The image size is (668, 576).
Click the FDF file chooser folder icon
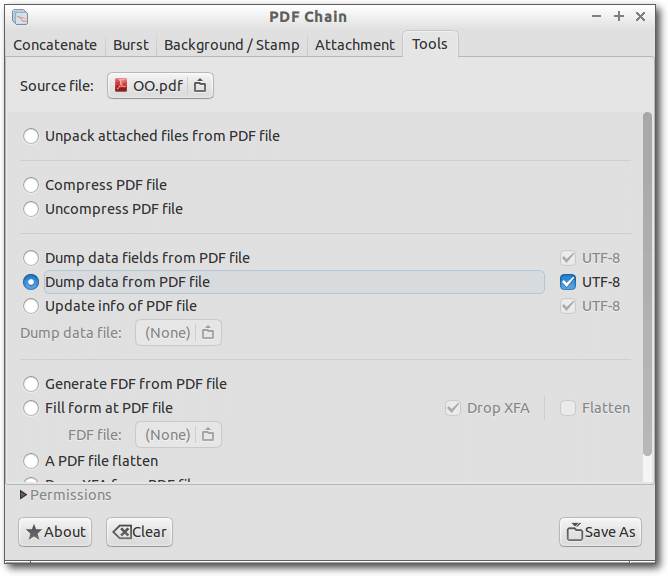coord(208,435)
